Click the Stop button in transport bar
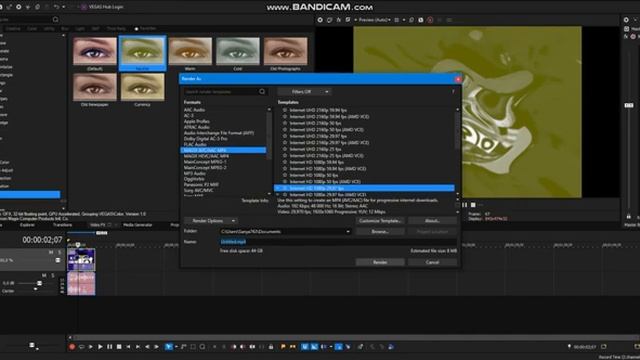Screen dimensions: 640x360 pos(119,347)
